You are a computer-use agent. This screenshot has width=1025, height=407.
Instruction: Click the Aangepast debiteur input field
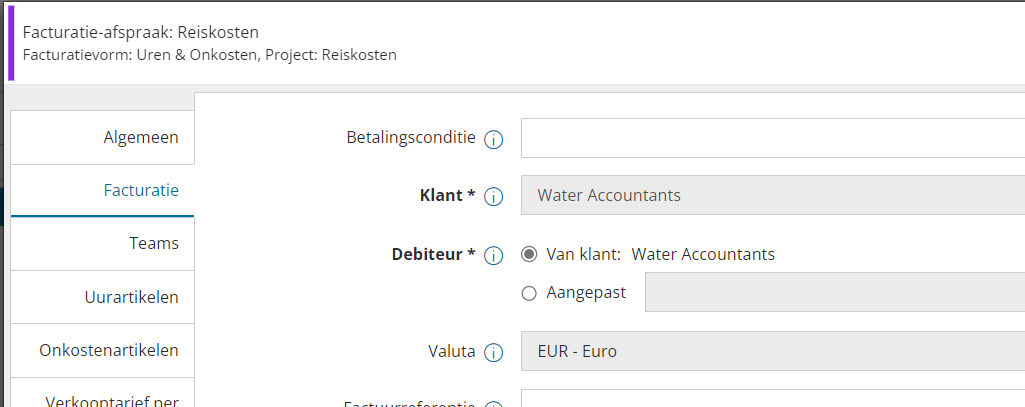coord(835,292)
